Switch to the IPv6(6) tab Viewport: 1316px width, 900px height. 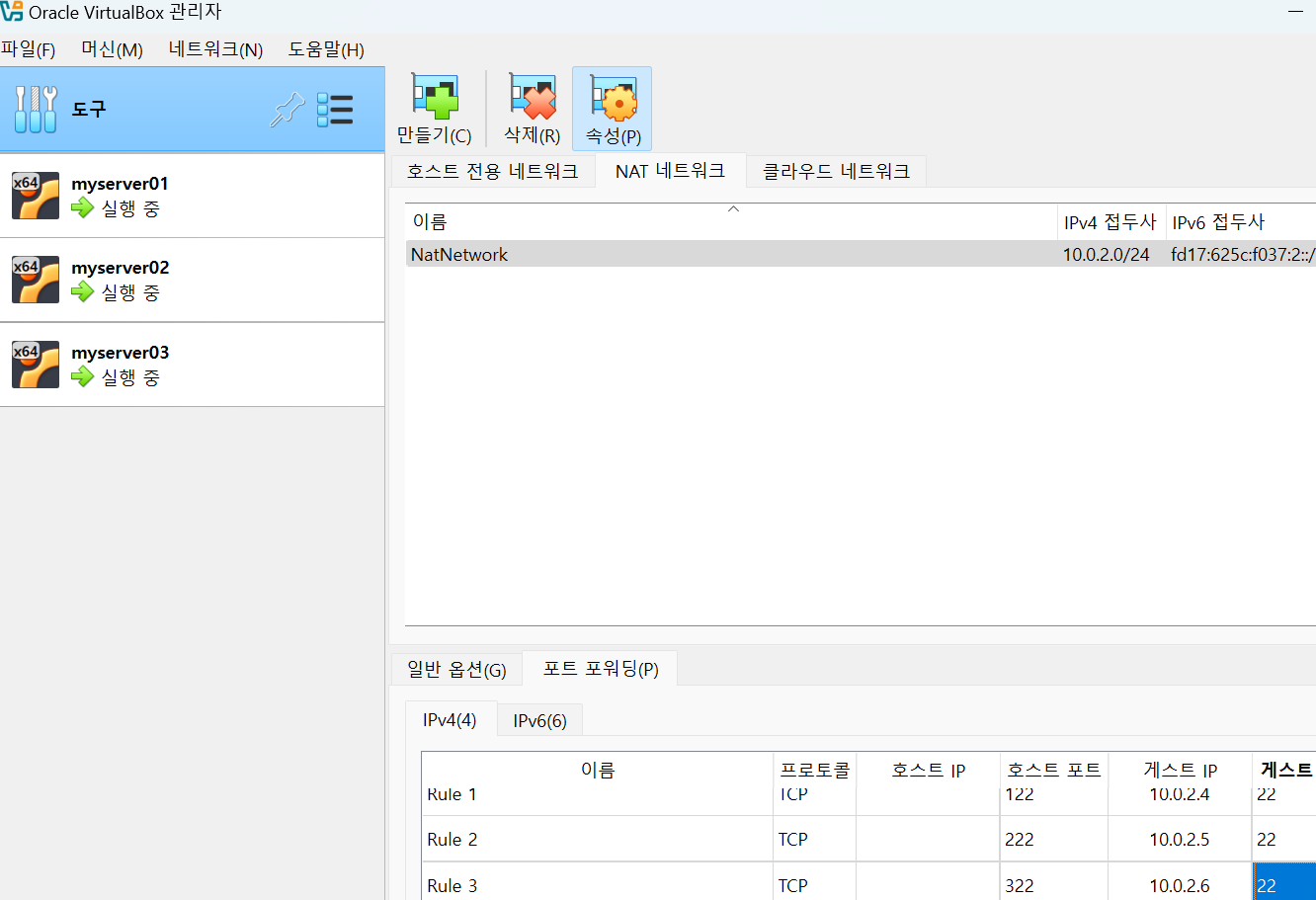[x=539, y=721]
